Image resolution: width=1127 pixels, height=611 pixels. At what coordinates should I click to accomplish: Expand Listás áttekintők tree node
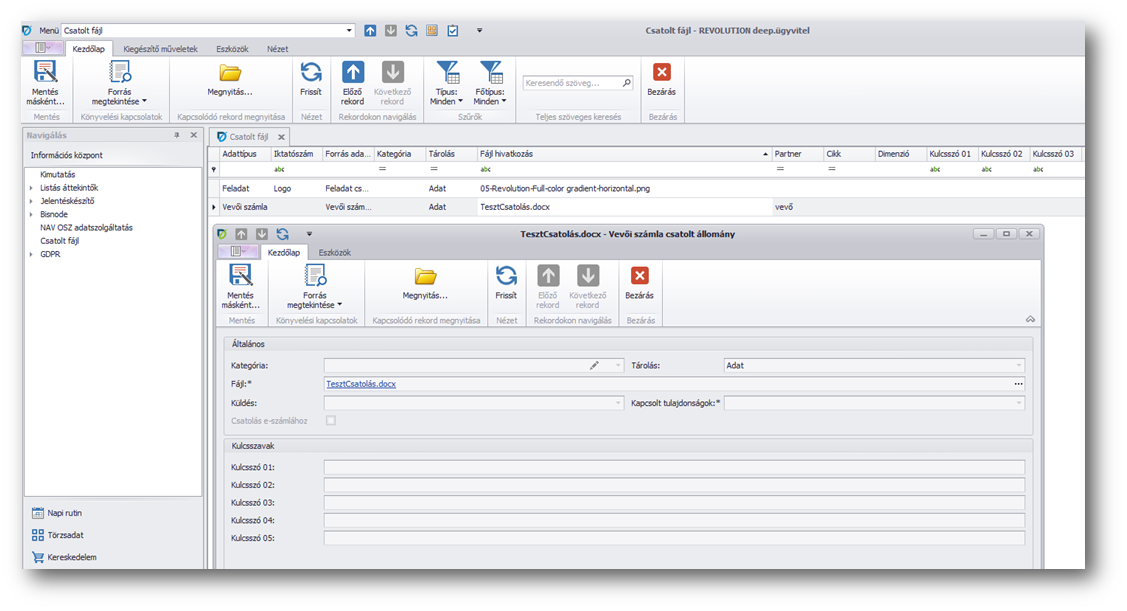pos(32,188)
